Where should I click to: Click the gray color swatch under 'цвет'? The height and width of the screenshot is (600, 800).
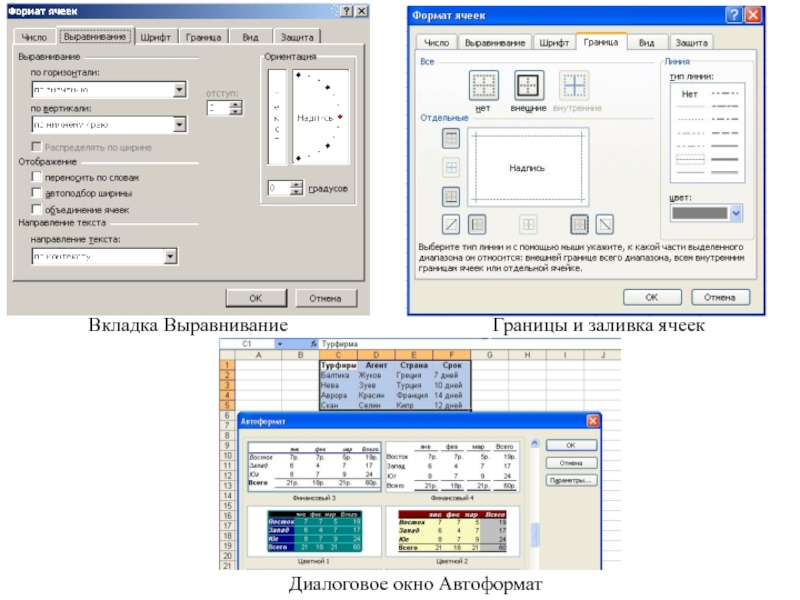(x=700, y=213)
